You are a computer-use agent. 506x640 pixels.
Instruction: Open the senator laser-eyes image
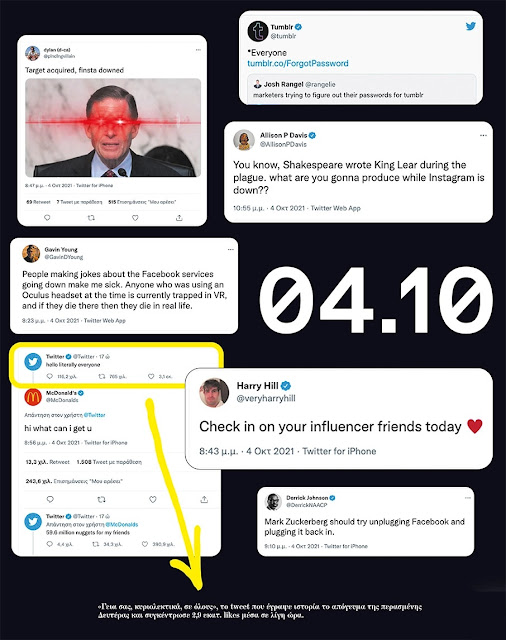point(113,127)
